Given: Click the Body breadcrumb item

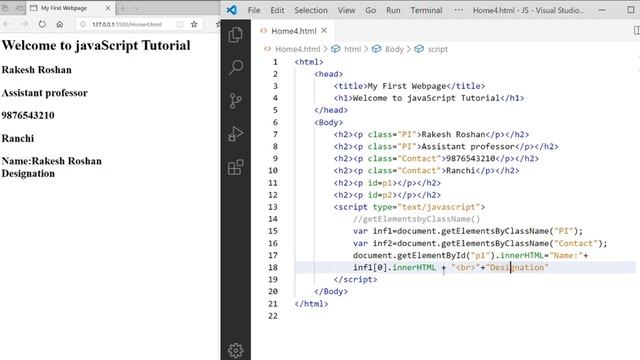Looking at the screenshot, I should tap(394, 49).
